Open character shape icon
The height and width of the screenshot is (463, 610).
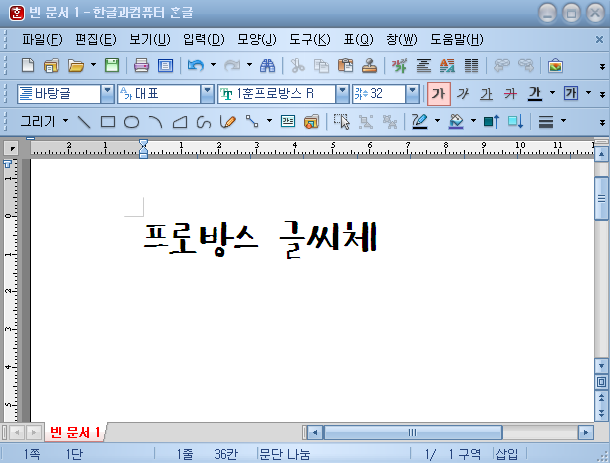[399, 65]
